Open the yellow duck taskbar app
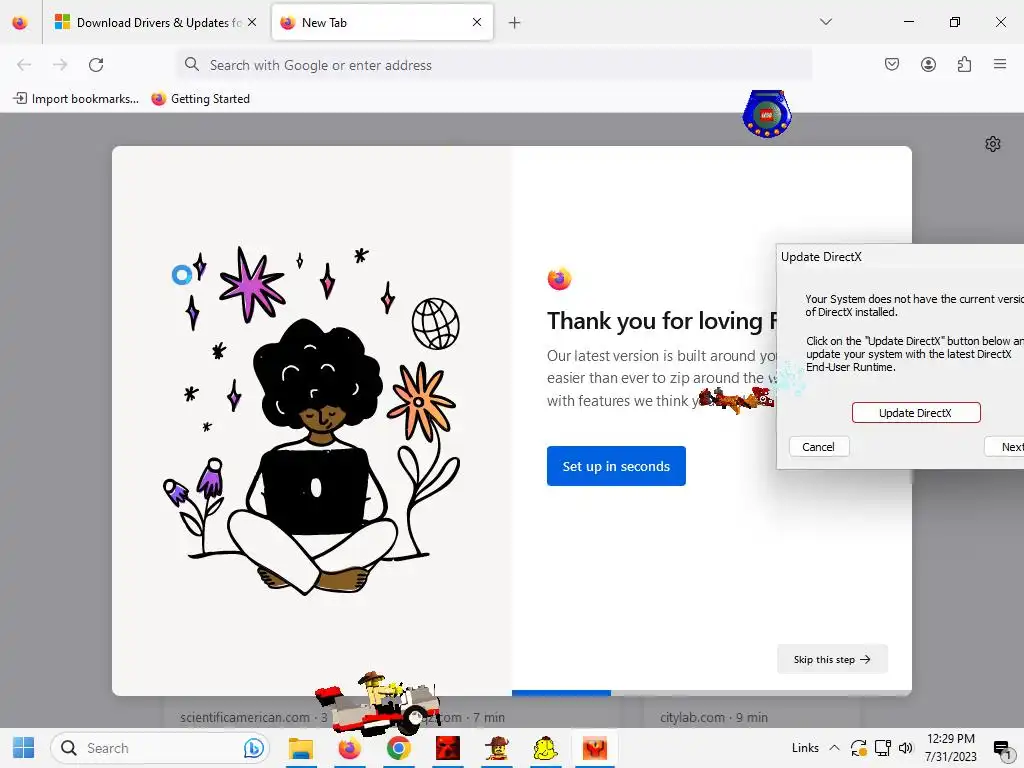The image size is (1024, 768). coord(545,748)
